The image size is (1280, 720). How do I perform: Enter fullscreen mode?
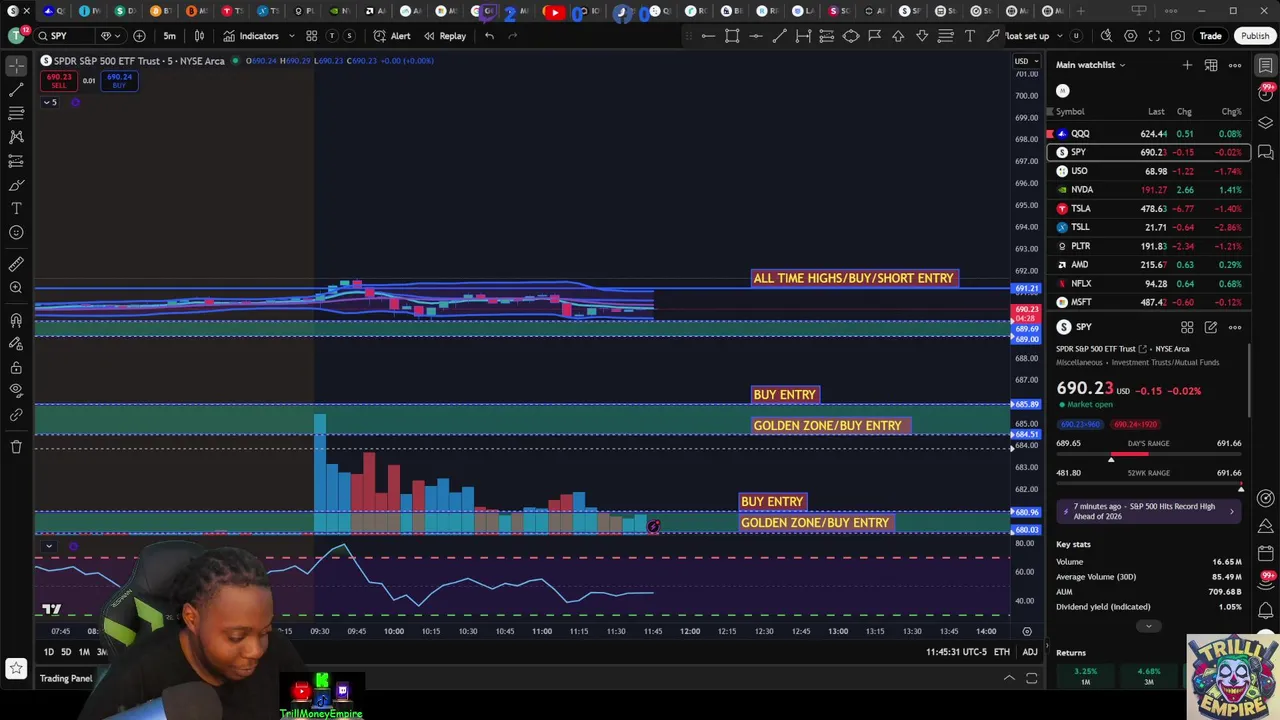pos(1154,36)
